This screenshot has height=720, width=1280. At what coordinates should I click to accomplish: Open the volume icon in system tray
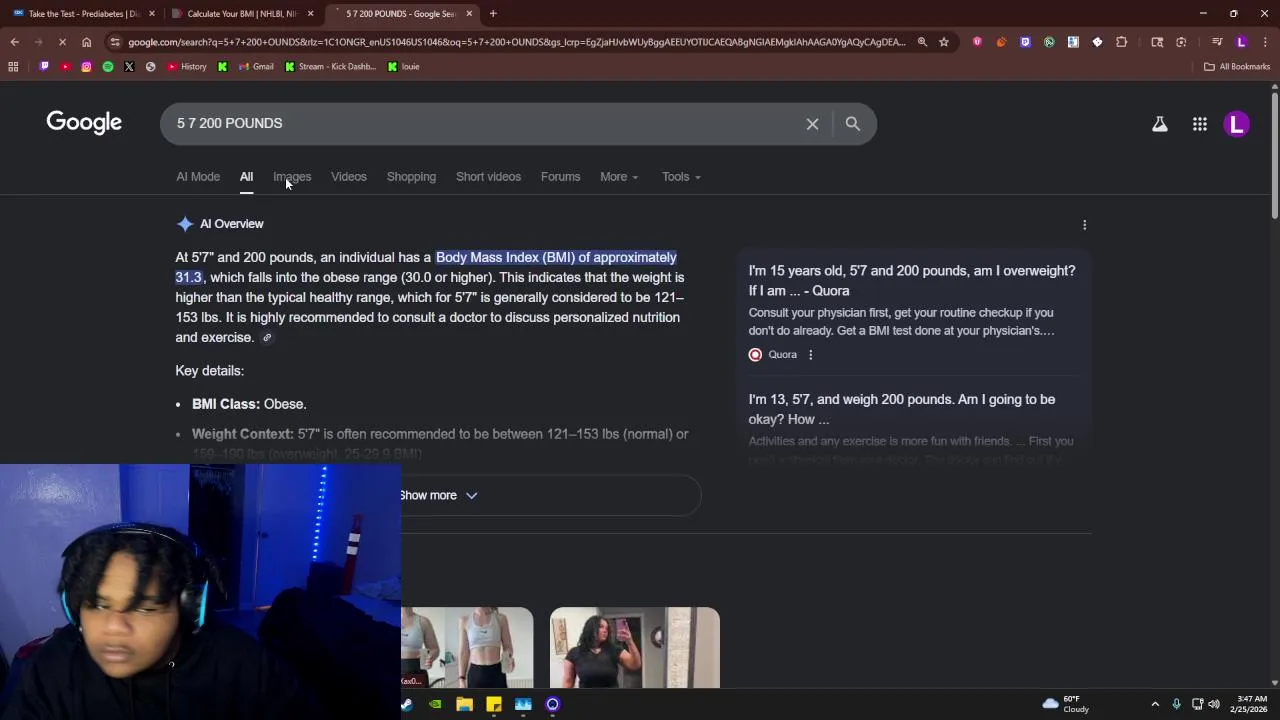[x=1214, y=705]
